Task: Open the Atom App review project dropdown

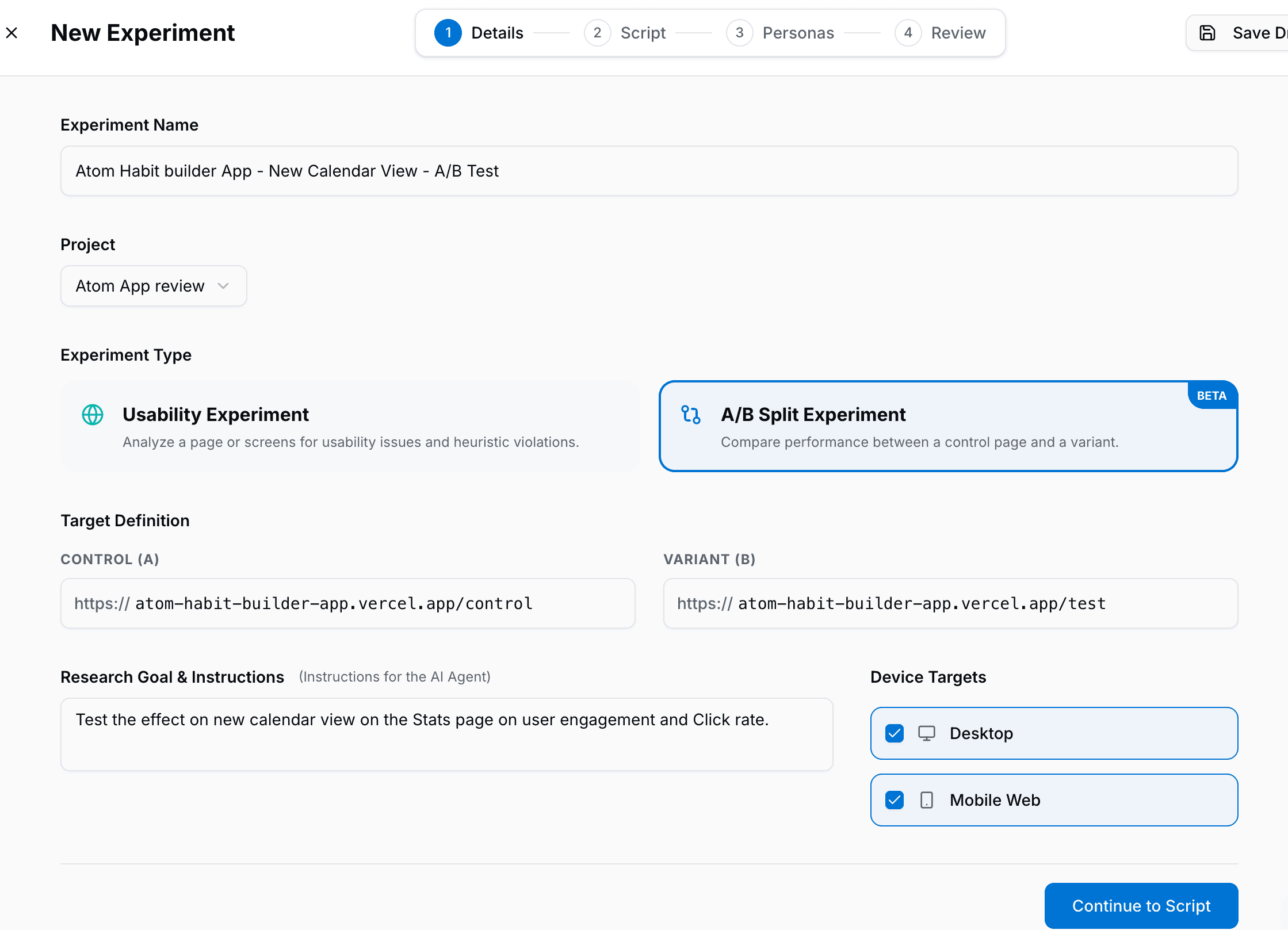Action: (x=154, y=286)
